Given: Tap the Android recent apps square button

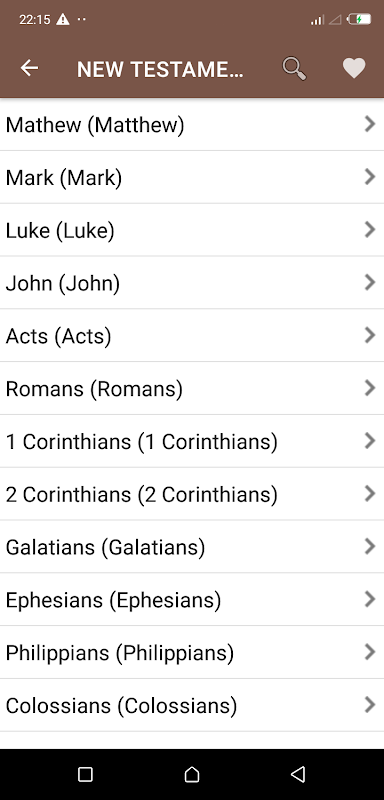Looking at the screenshot, I should 85,774.
